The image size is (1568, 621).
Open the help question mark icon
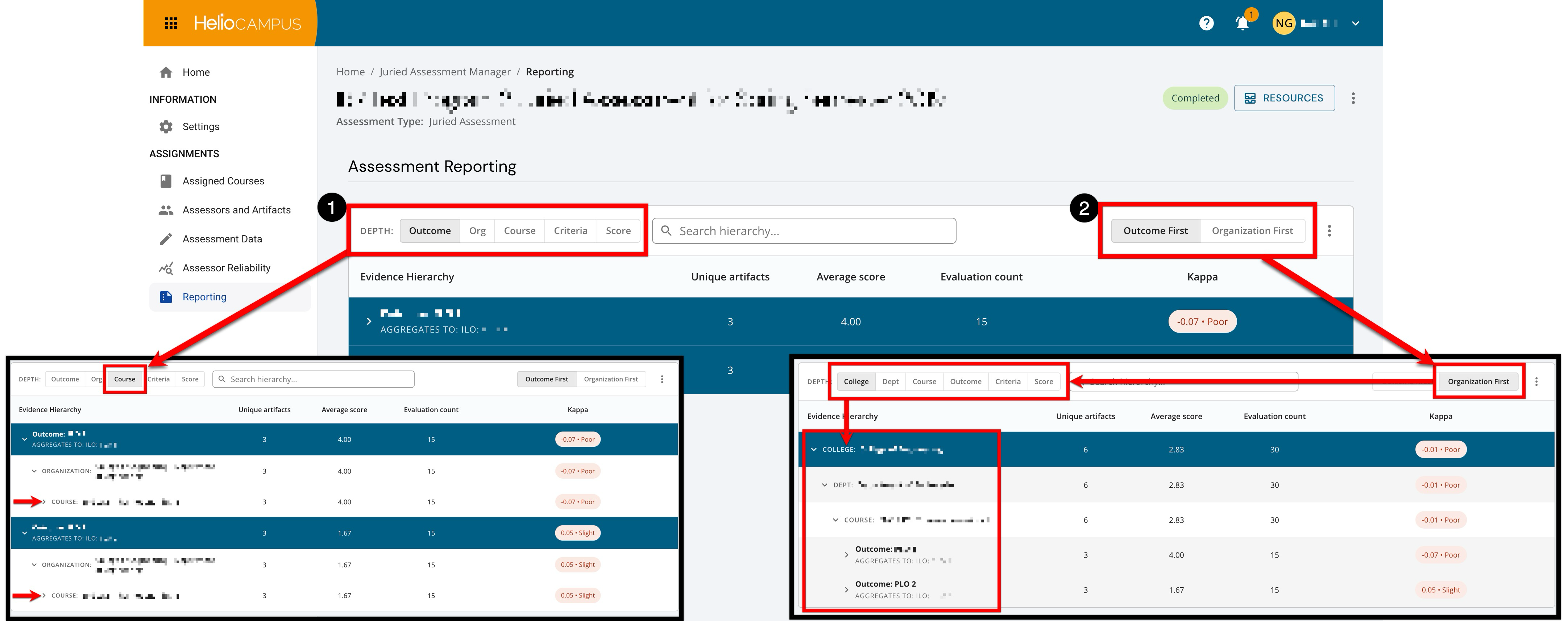pyautogui.click(x=1206, y=23)
